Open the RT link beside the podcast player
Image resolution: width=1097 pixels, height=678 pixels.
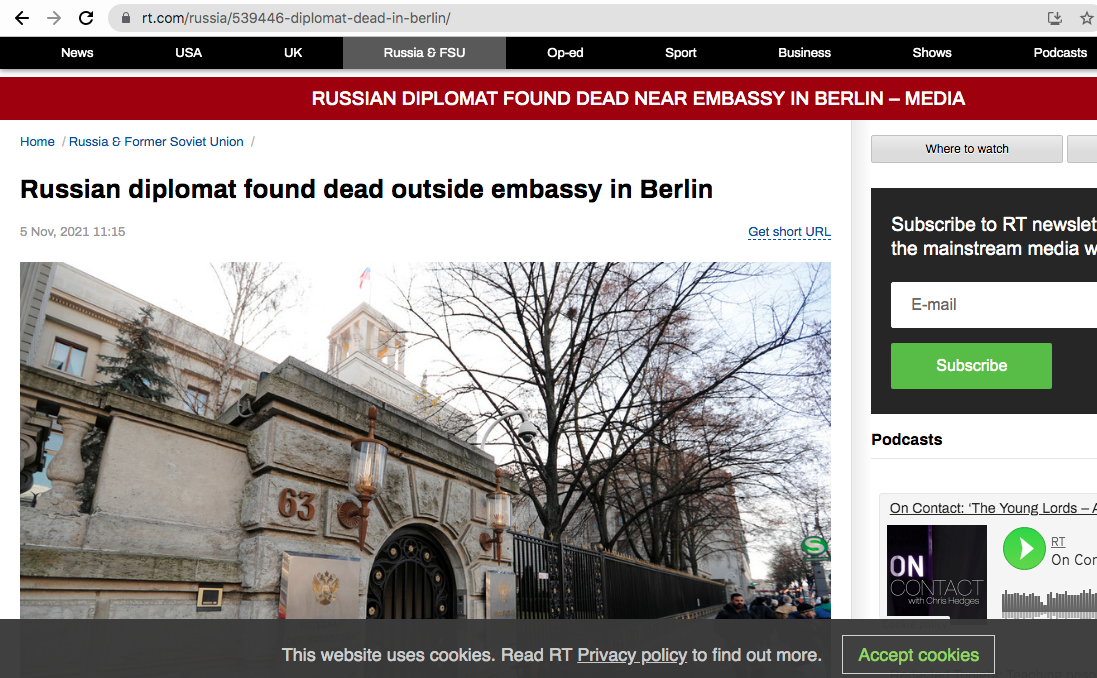click(x=1058, y=542)
